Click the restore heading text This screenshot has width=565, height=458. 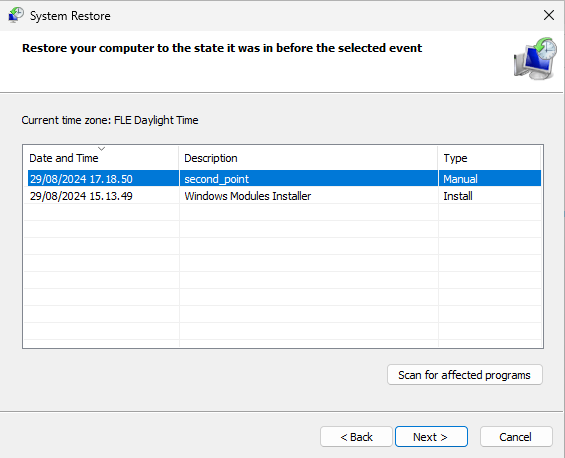point(222,48)
